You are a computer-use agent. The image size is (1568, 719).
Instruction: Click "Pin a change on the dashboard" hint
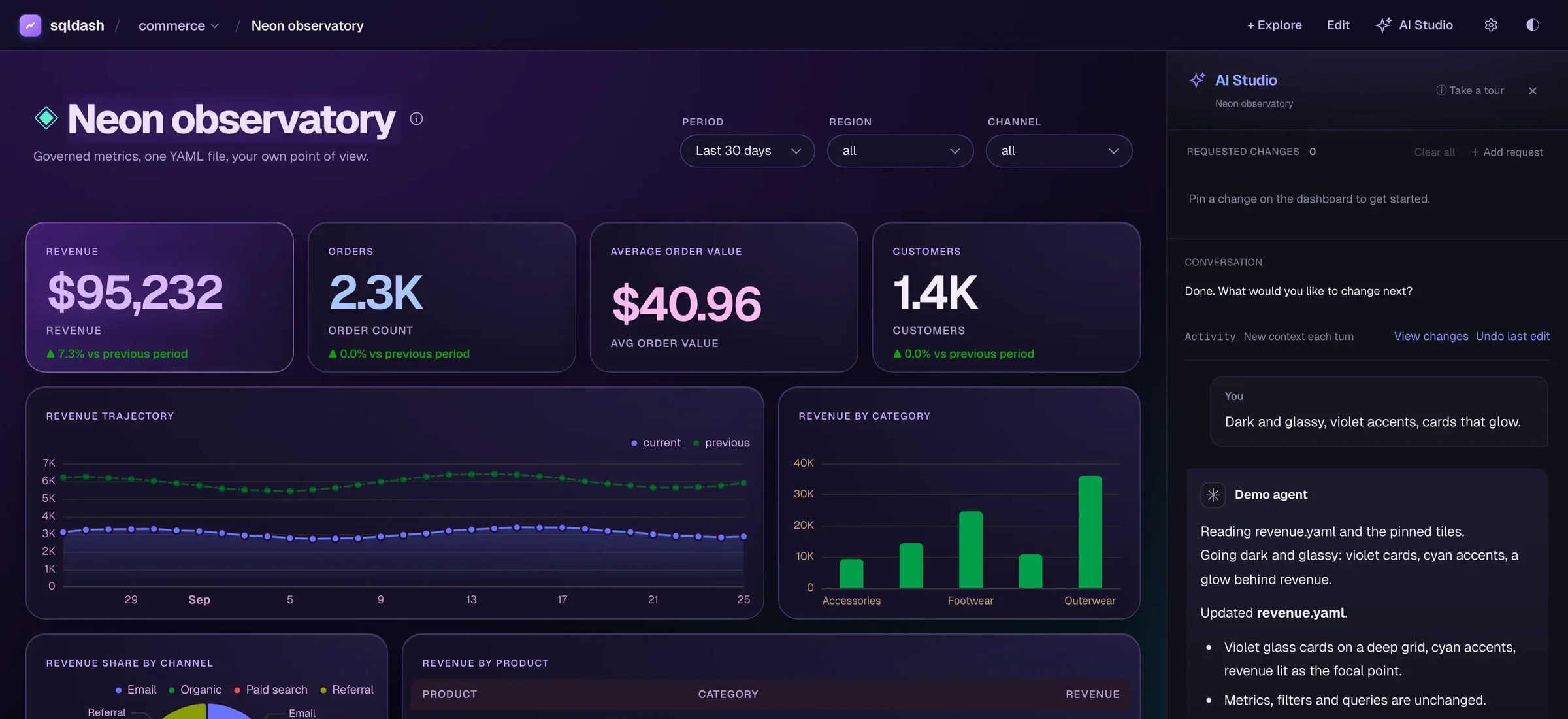pos(1309,199)
